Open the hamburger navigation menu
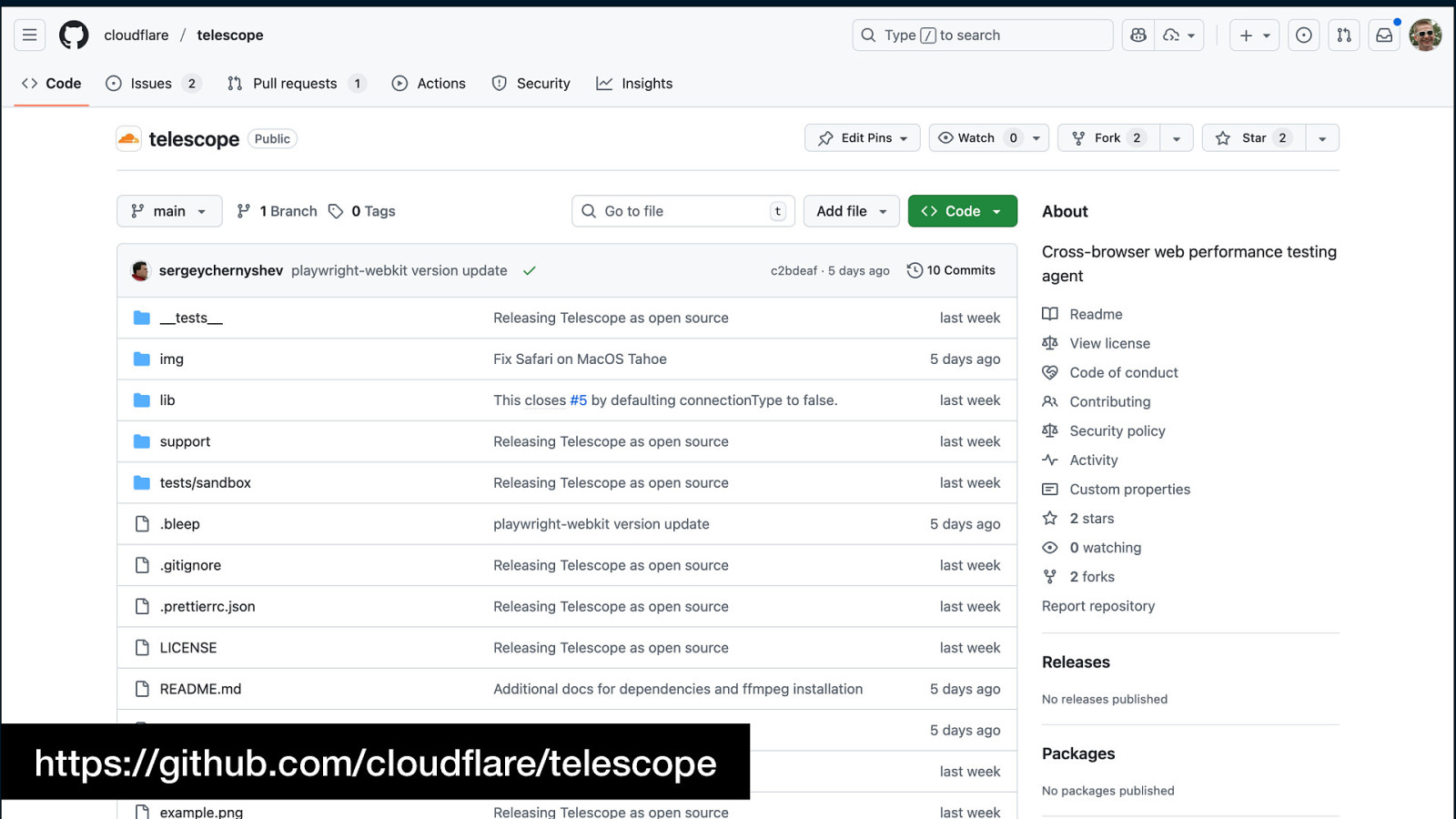This screenshot has width=1456, height=819. tap(30, 35)
